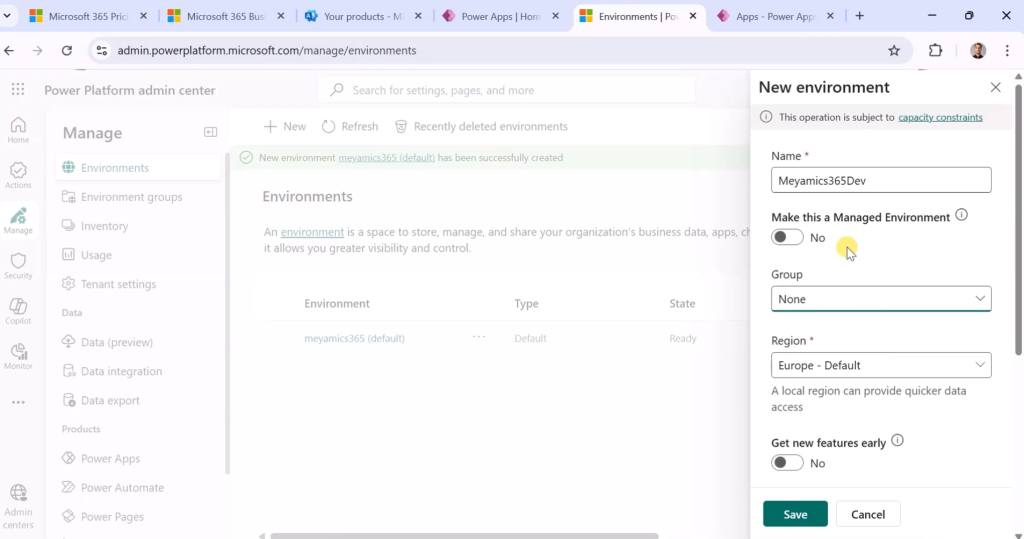This screenshot has height=539, width=1024.
Task: Go to Home in left rail
Action: [x=18, y=130]
